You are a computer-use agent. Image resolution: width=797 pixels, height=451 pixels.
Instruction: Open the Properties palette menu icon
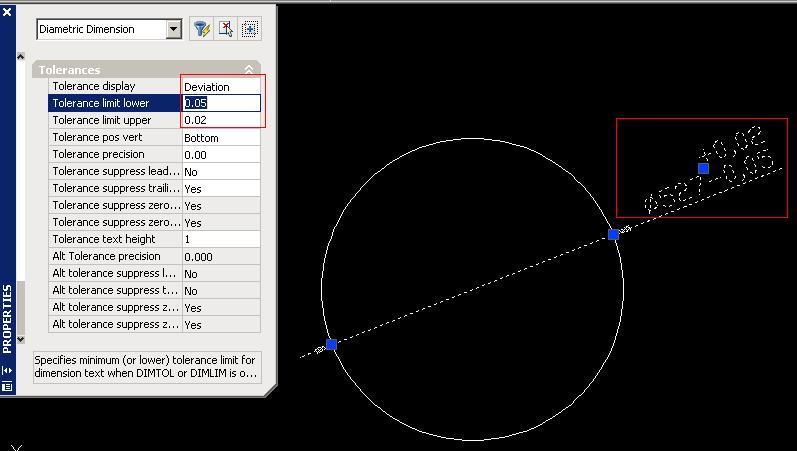coord(7,387)
